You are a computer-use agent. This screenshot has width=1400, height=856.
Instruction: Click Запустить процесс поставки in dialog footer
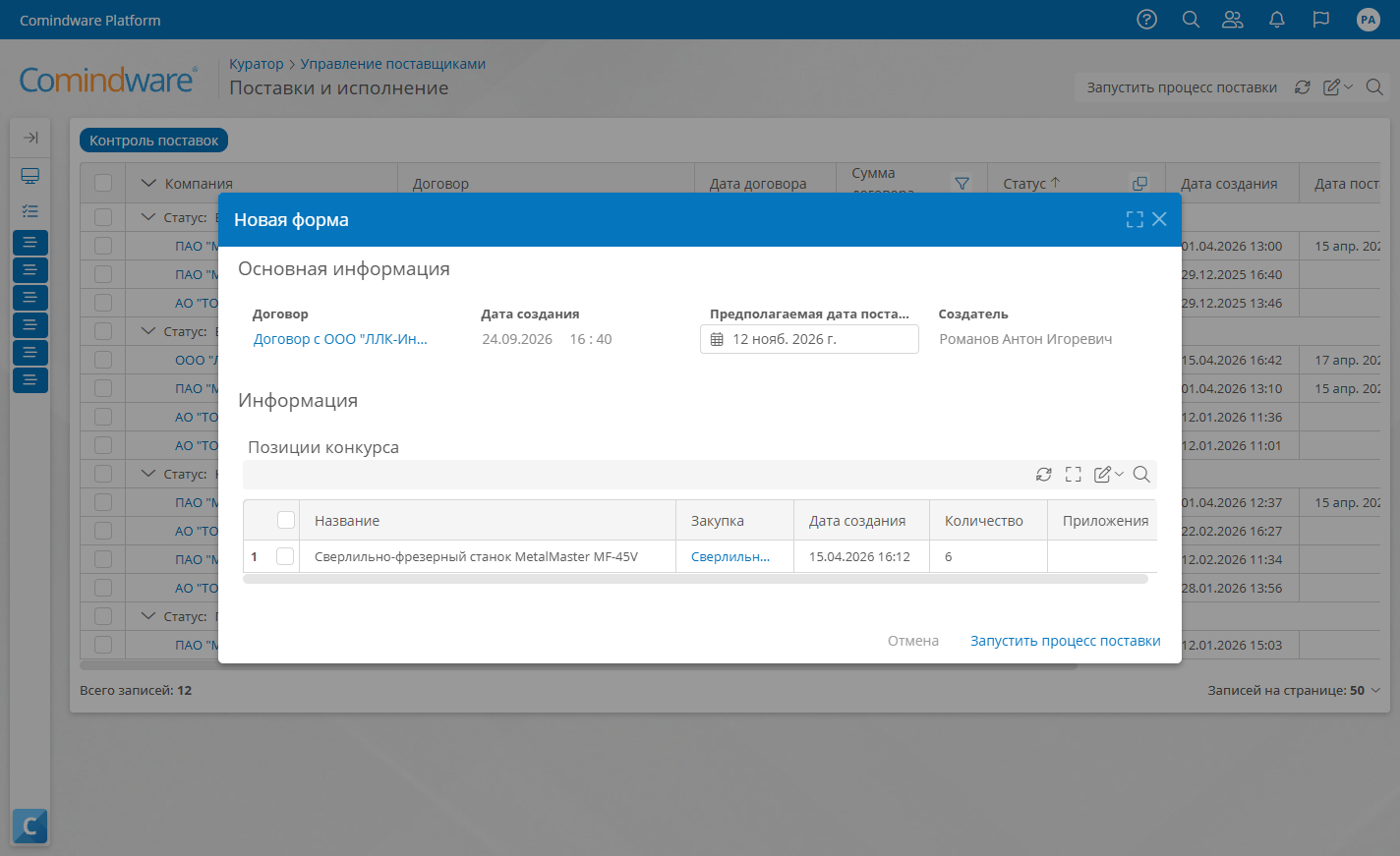tap(1066, 641)
